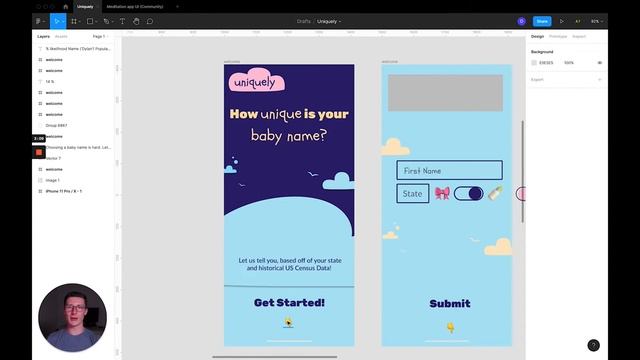This screenshot has height=360, width=640.
Task: Click the background hex color value
Action: [546, 63]
